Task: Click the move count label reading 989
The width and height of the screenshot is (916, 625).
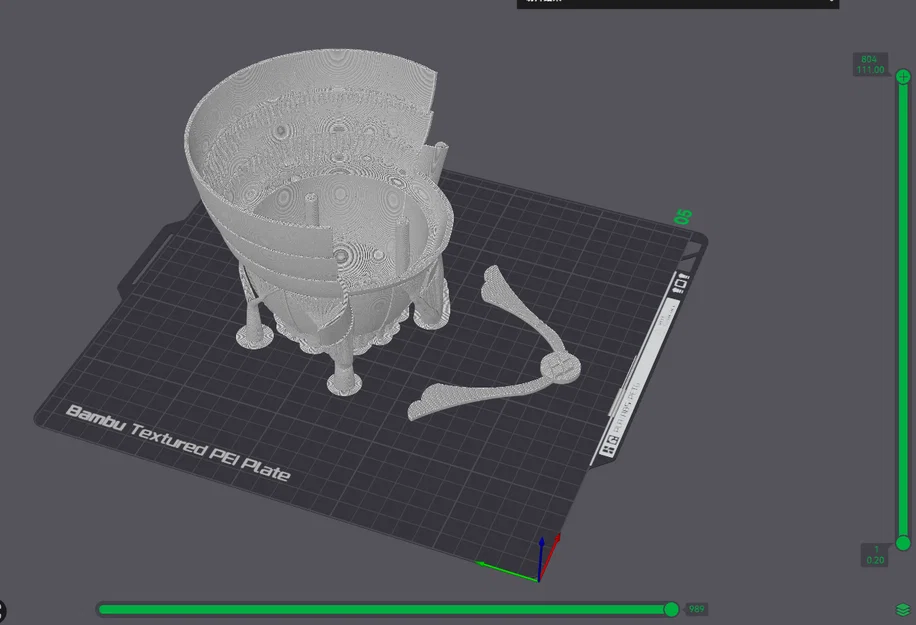Action: [x=696, y=609]
